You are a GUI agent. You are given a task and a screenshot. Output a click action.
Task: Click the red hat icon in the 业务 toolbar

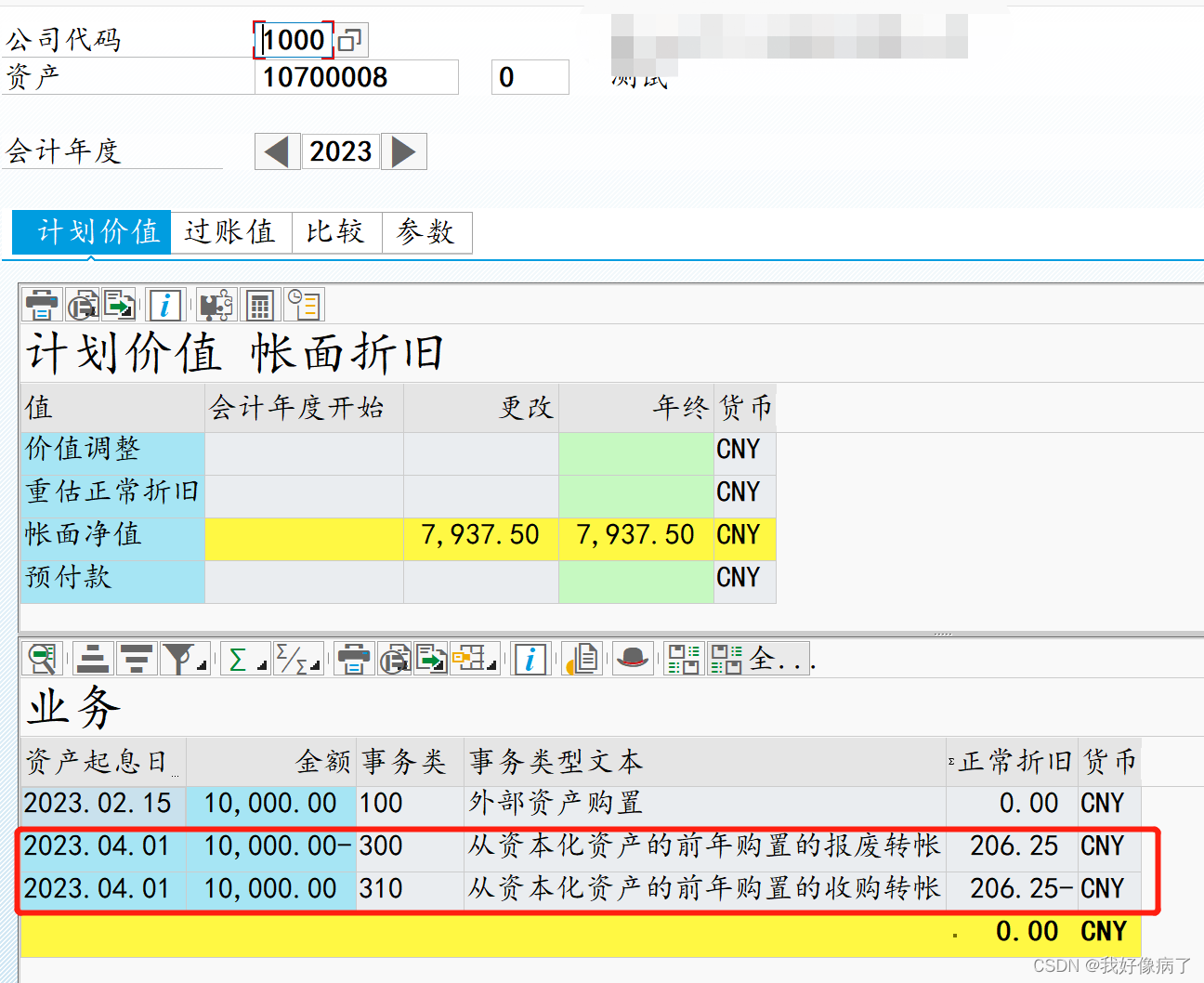633,659
